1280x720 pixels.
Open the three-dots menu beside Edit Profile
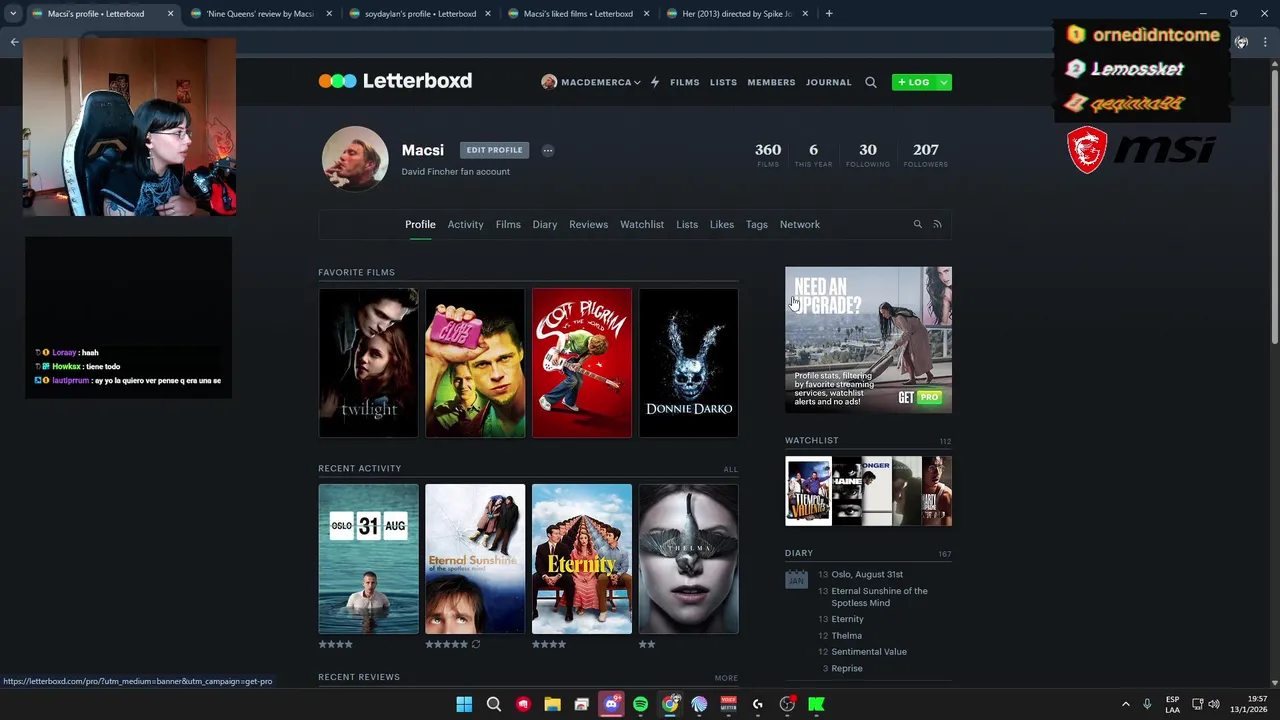(x=548, y=150)
